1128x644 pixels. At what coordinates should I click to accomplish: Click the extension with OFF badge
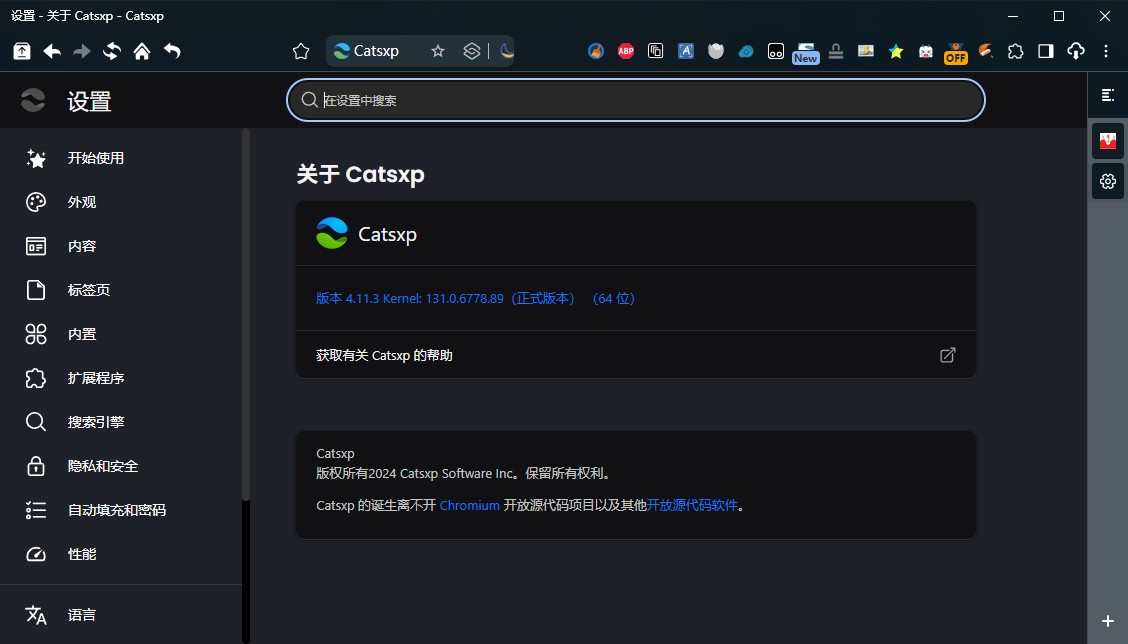pyautogui.click(x=955, y=53)
